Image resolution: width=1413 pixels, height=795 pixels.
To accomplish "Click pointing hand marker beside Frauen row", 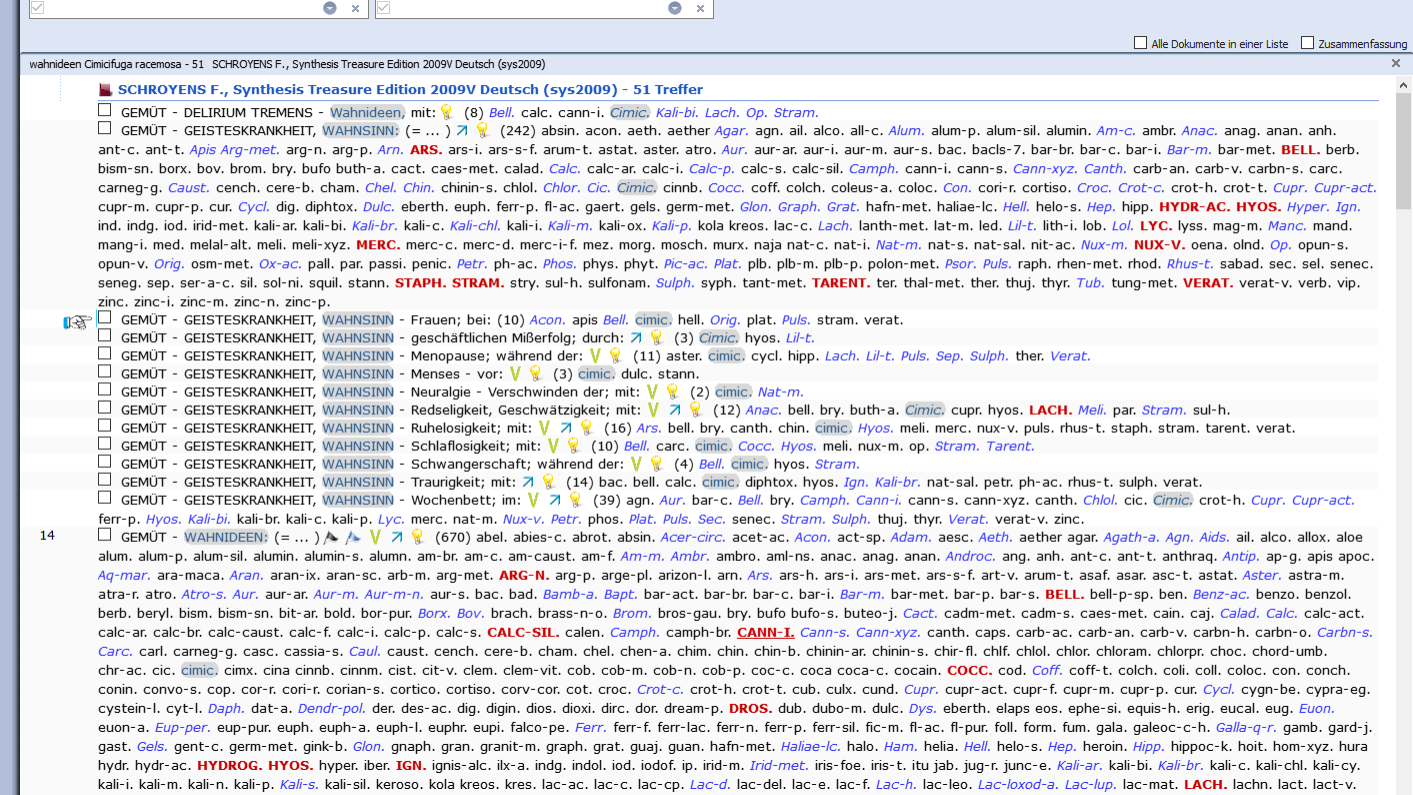I will click(x=78, y=321).
